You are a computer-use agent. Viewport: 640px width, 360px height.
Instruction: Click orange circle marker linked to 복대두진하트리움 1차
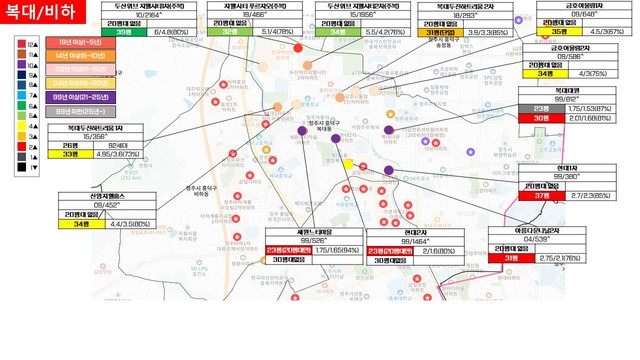277,107
